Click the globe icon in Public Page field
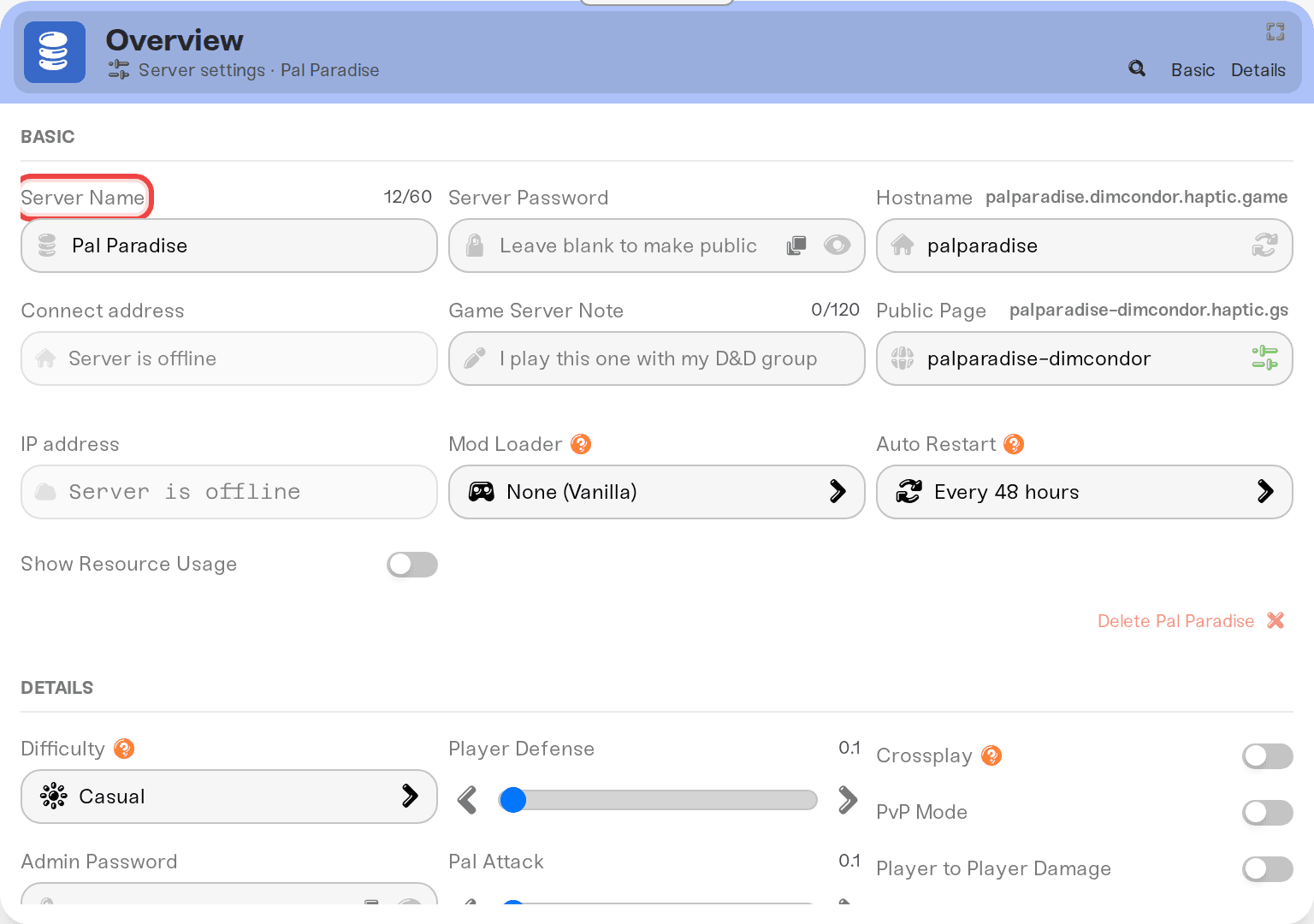The height and width of the screenshot is (924, 1314). pyautogui.click(x=903, y=358)
